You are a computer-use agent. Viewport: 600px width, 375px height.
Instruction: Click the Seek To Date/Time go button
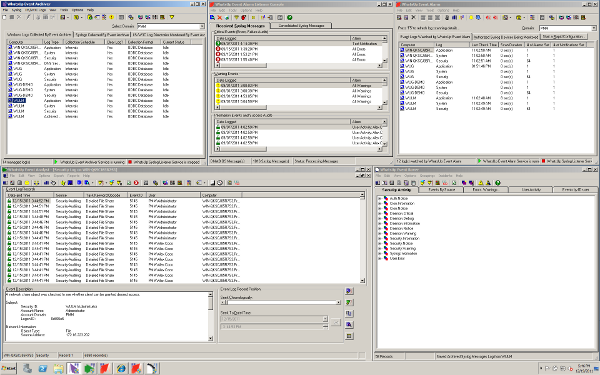pyautogui.click(x=336, y=323)
